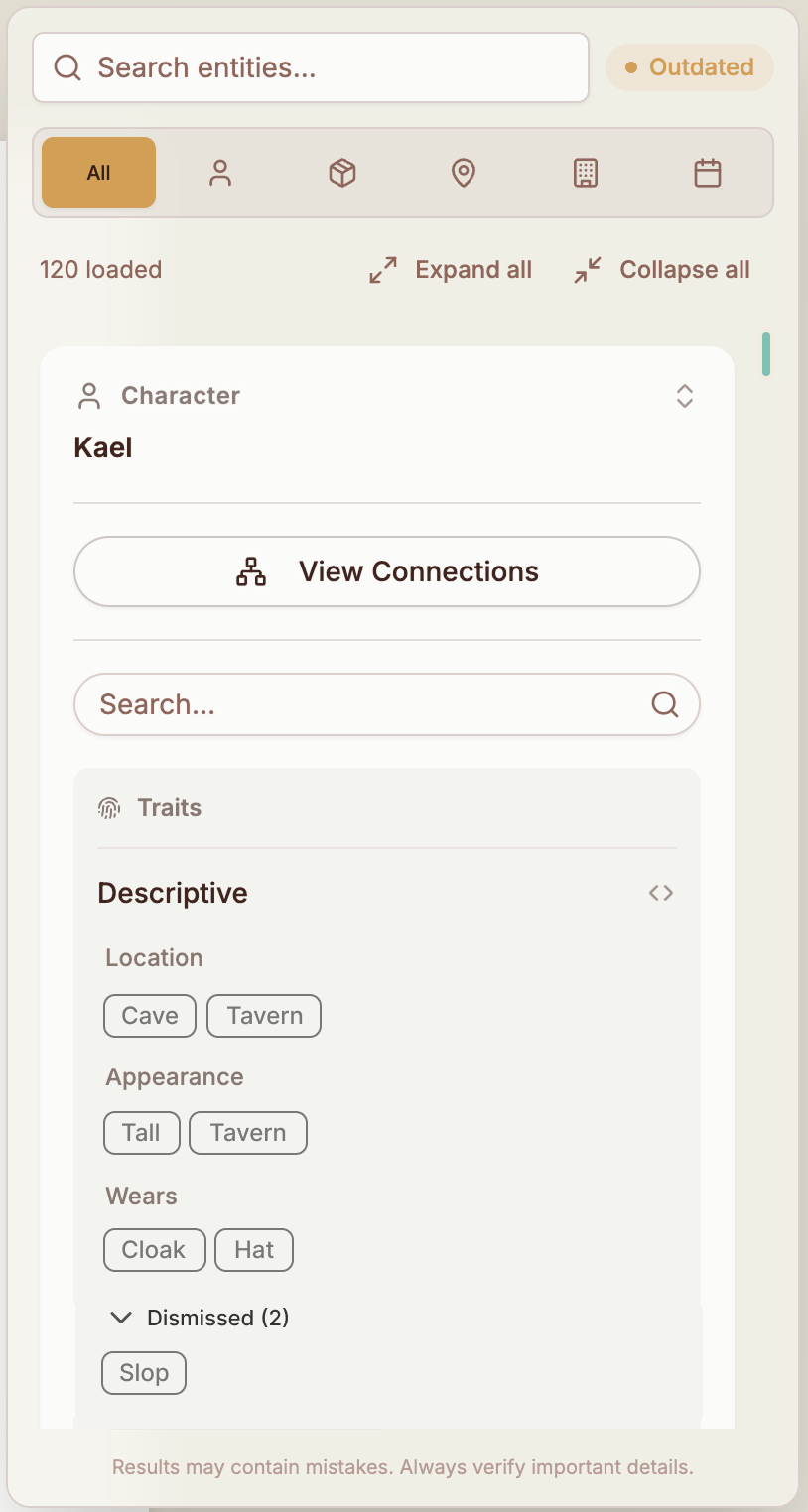Image resolution: width=808 pixels, height=1512 pixels.
Task: Collapse the Dismissed (2) section
Action: click(x=200, y=1318)
